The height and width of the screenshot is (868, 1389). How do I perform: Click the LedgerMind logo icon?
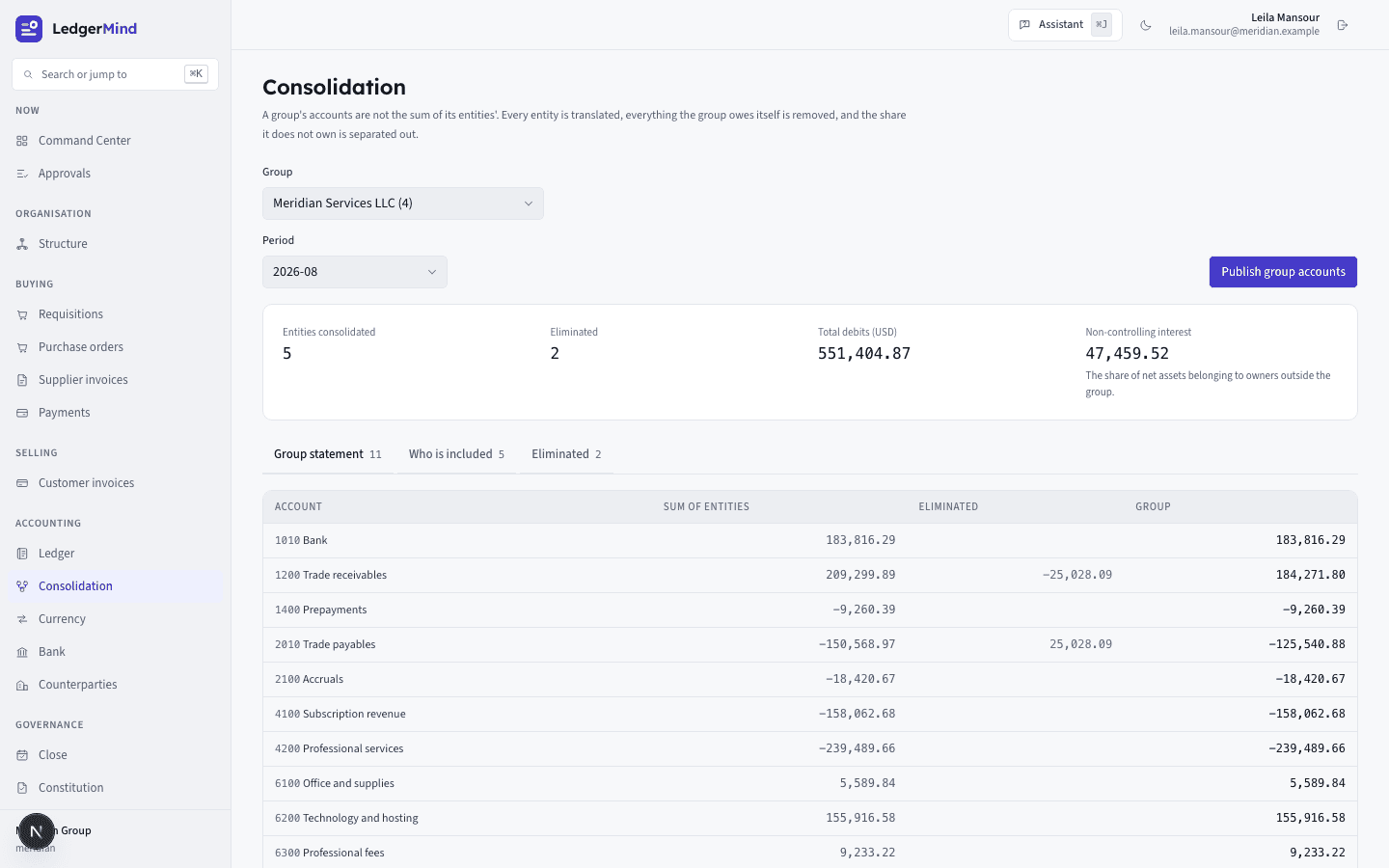(29, 29)
